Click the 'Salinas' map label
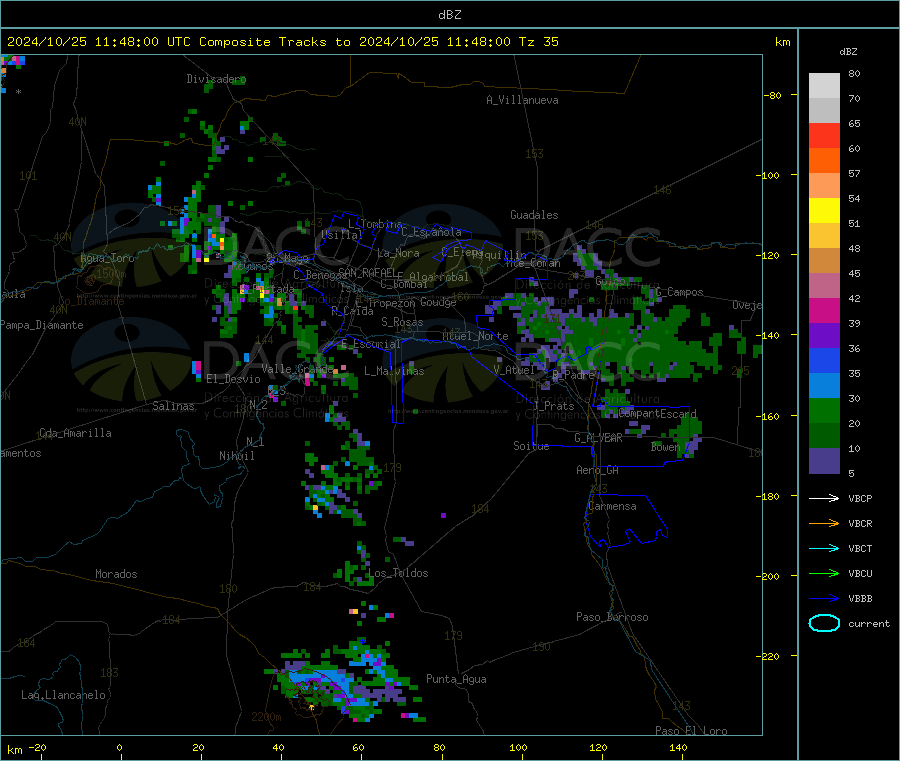This screenshot has height=761, width=900. [x=173, y=406]
